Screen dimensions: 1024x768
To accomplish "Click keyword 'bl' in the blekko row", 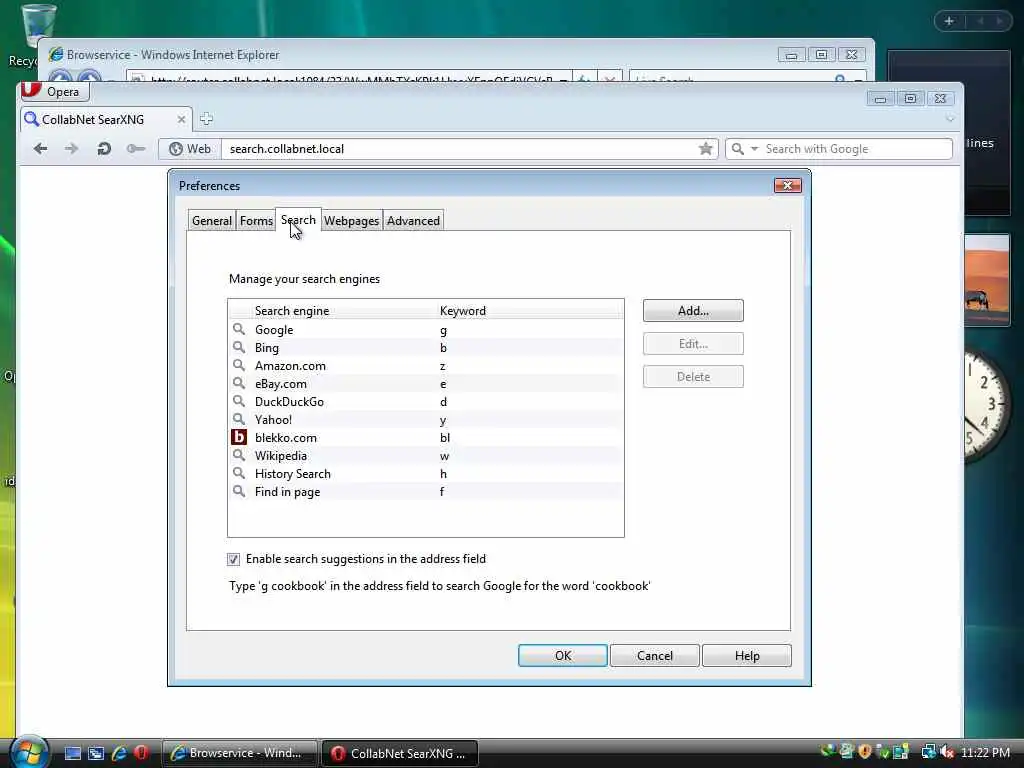I will (x=445, y=438).
